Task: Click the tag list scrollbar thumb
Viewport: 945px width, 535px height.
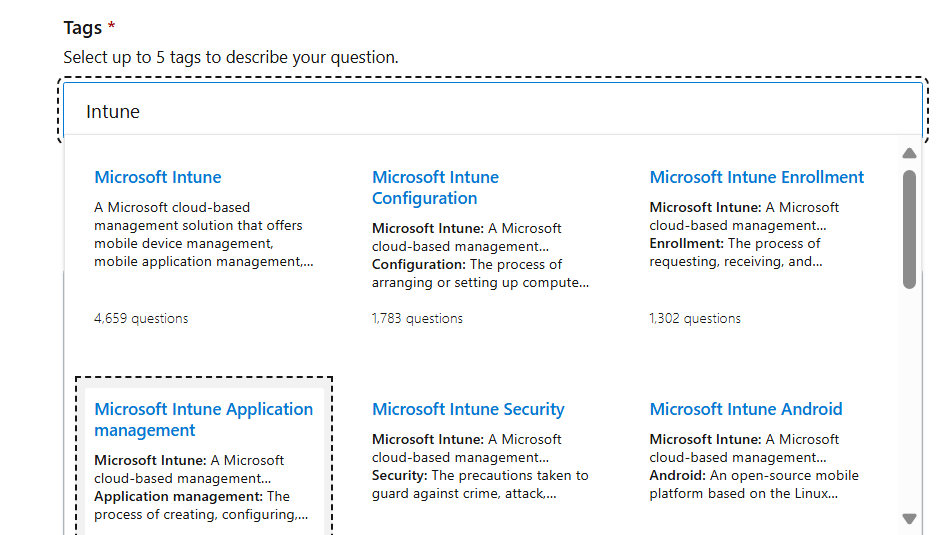Action: [909, 228]
